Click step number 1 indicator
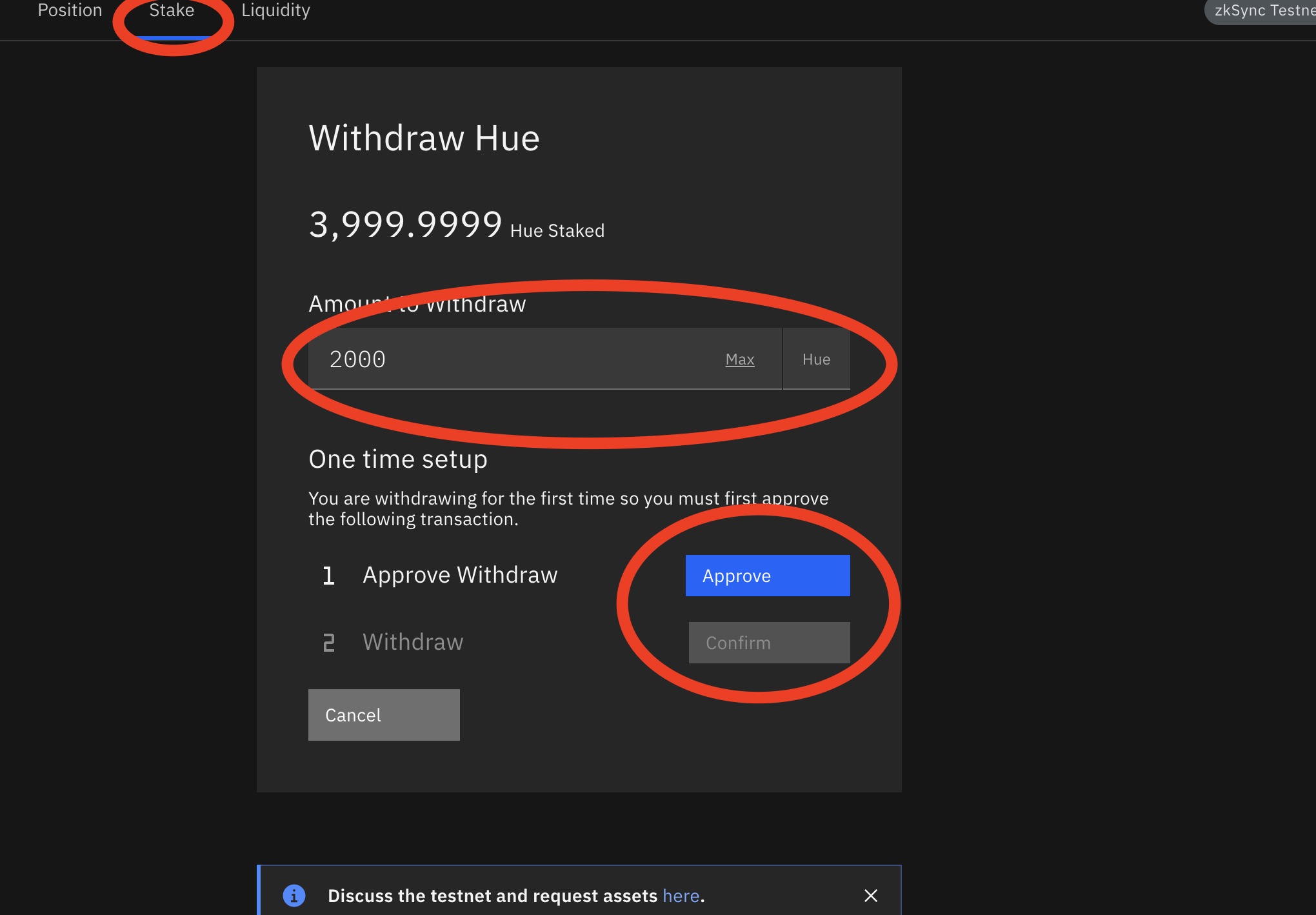Viewport: 1316px width, 915px height. [x=328, y=576]
